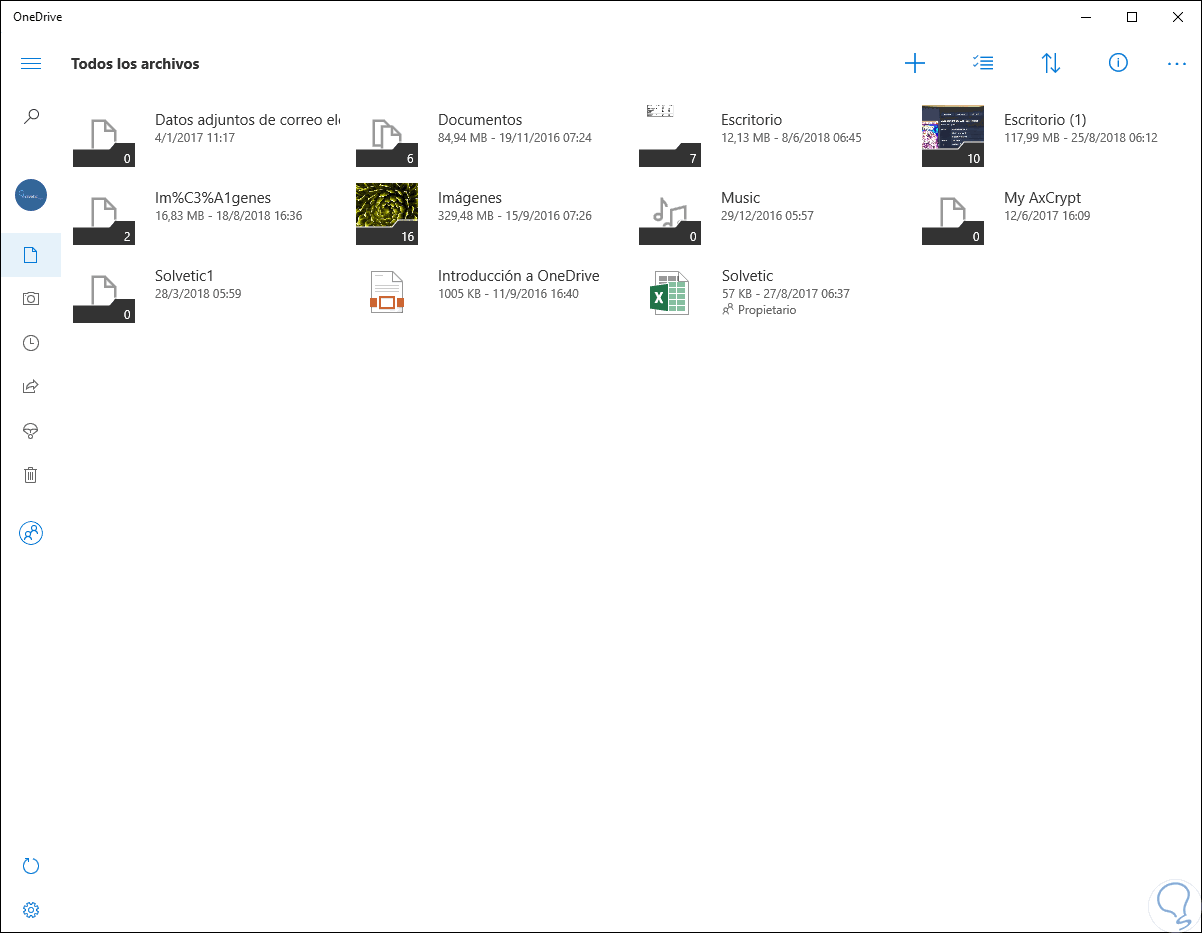
Task: Open the sort arrows icon
Action: [x=1051, y=64]
